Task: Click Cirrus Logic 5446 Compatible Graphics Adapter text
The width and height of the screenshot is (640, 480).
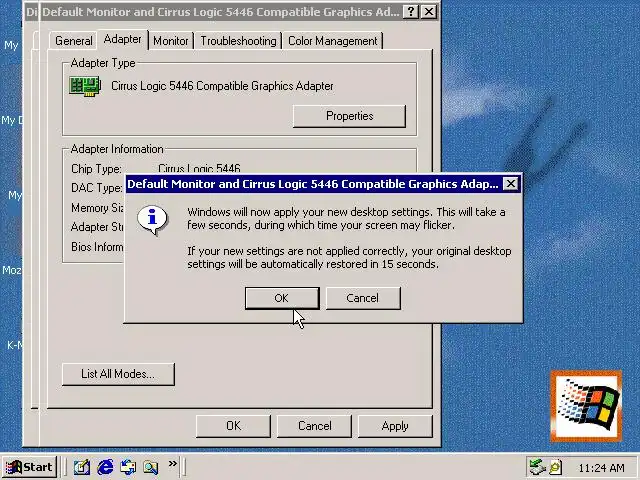Action: pos(222,86)
